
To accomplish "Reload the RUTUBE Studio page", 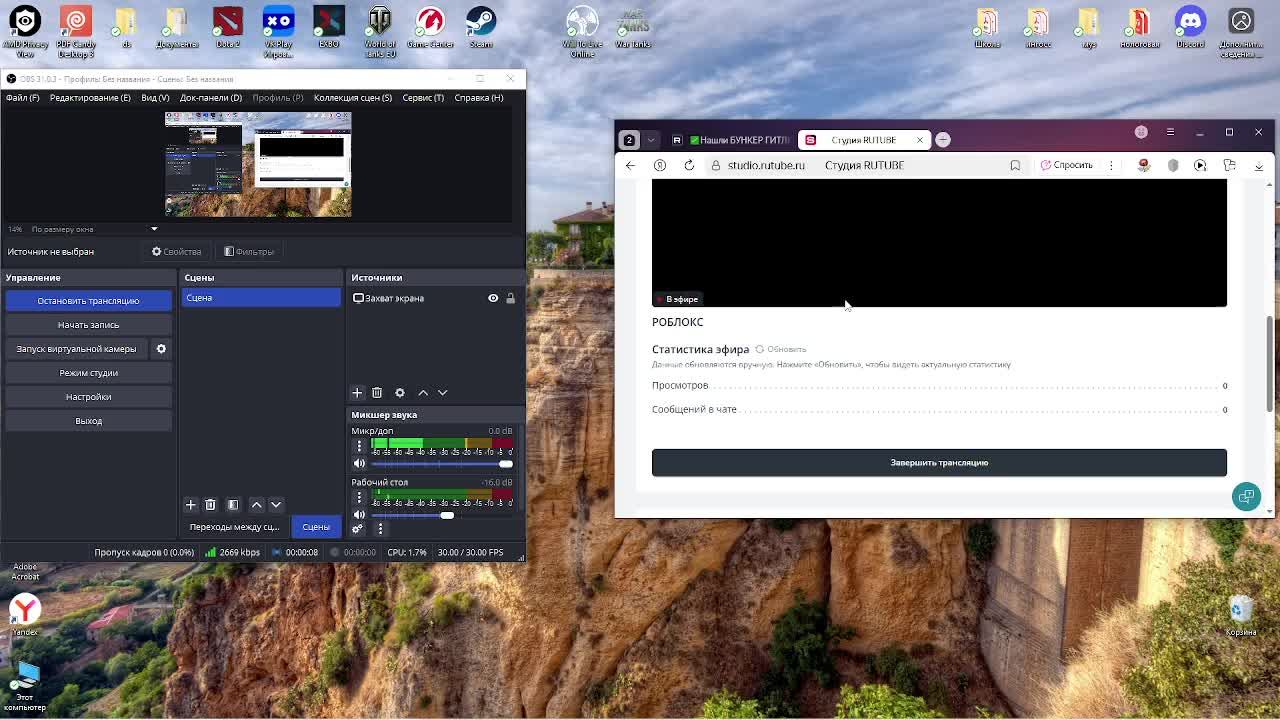I will coord(689,165).
